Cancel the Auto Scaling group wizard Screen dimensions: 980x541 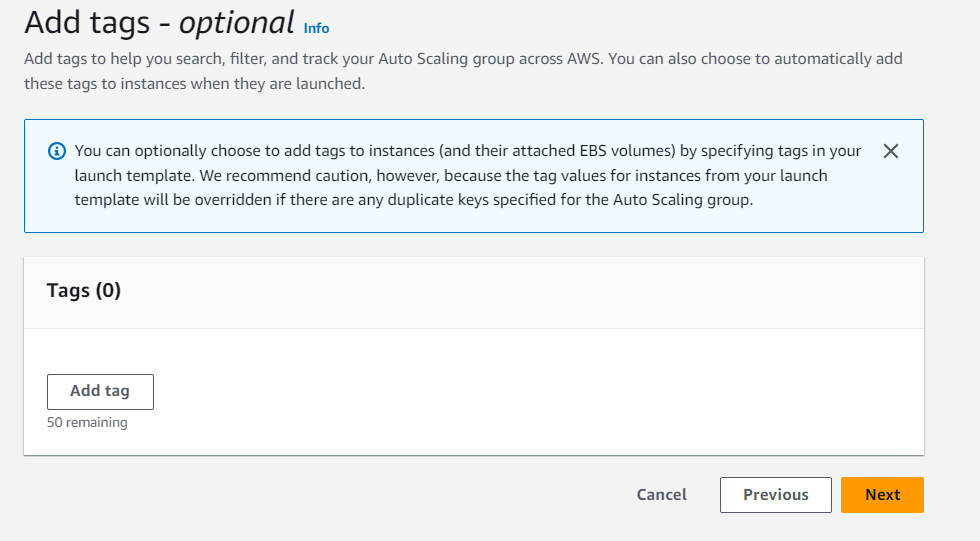(x=661, y=495)
